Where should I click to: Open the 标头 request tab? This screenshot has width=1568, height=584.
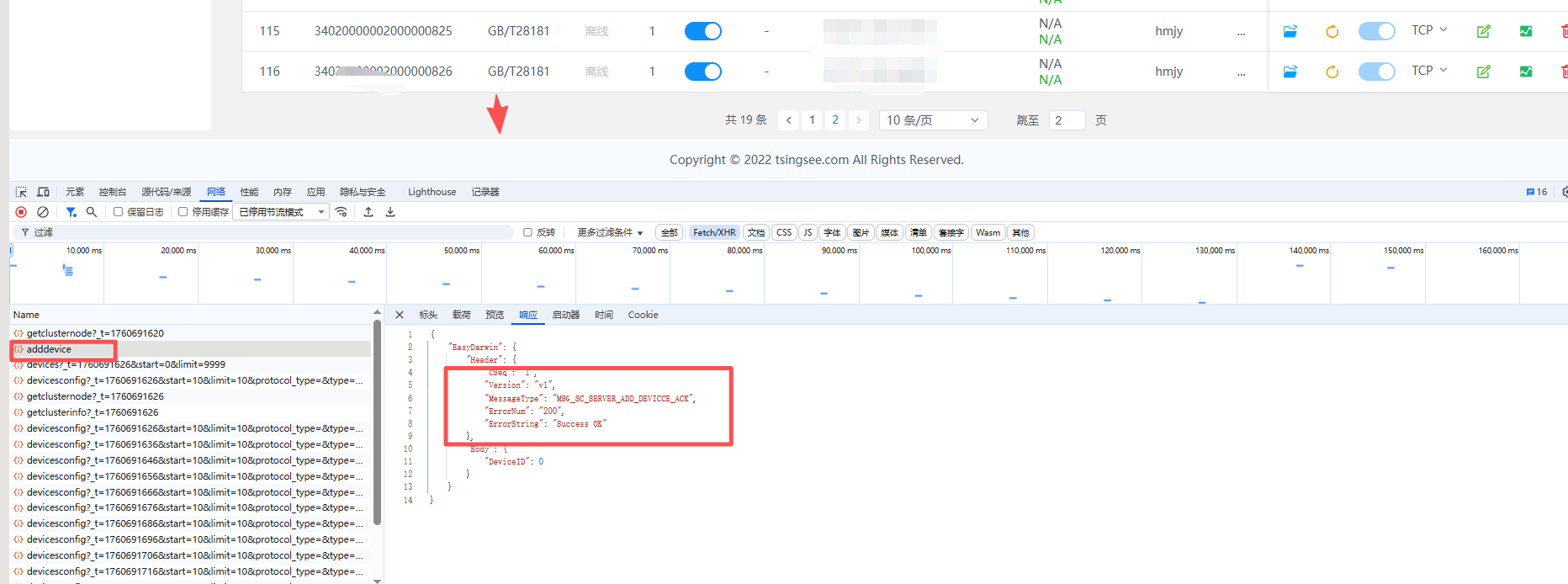(428, 315)
